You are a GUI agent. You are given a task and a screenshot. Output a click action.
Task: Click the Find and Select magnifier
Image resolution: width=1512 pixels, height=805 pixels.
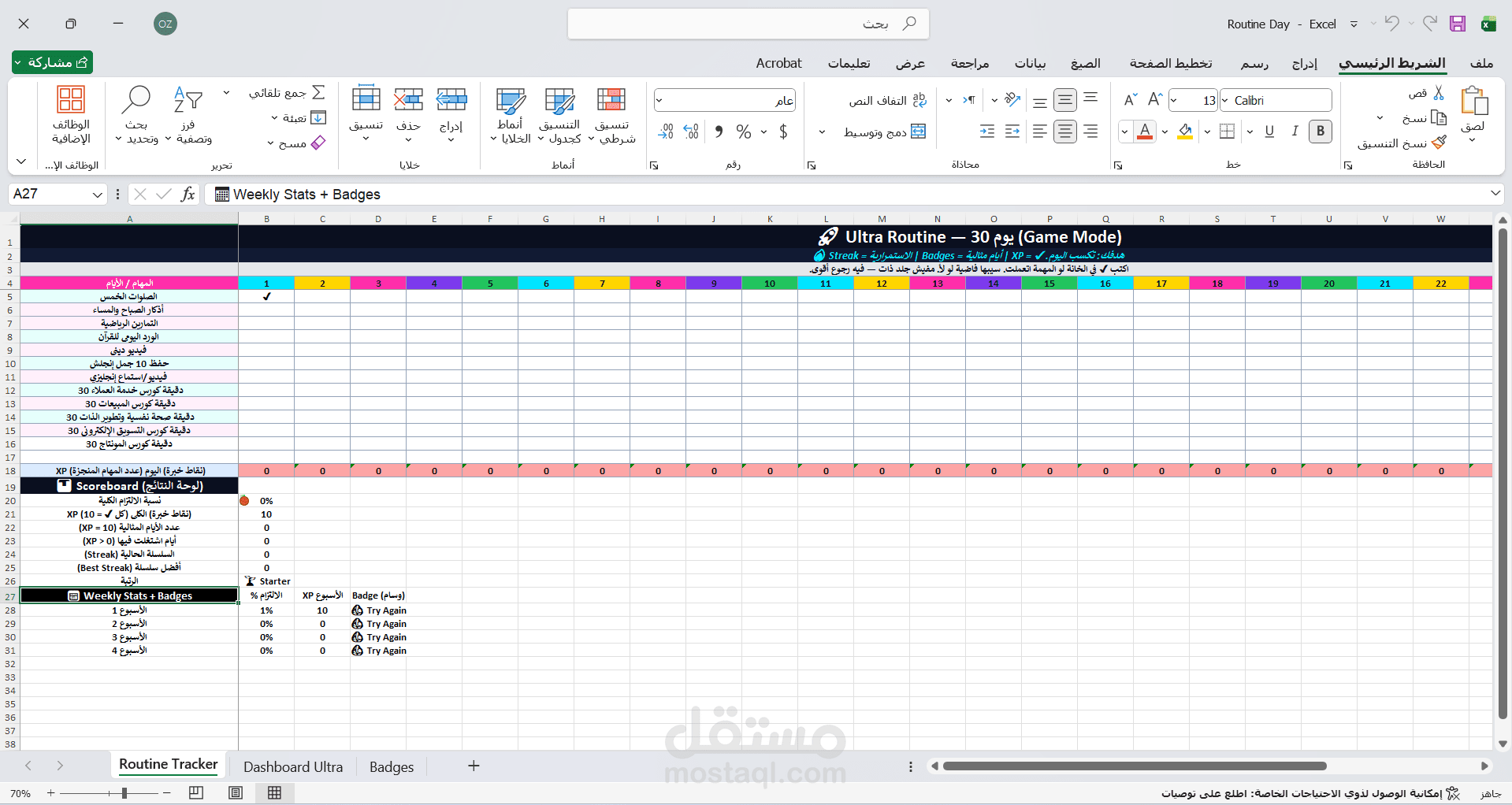(x=136, y=99)
